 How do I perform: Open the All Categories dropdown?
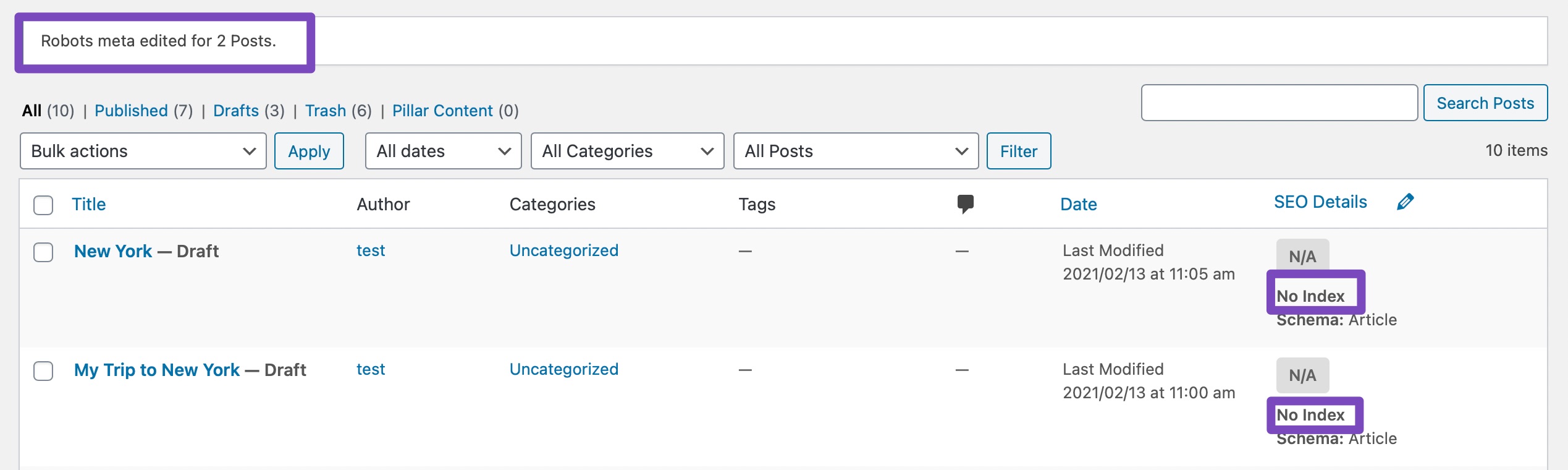(627, 151)
